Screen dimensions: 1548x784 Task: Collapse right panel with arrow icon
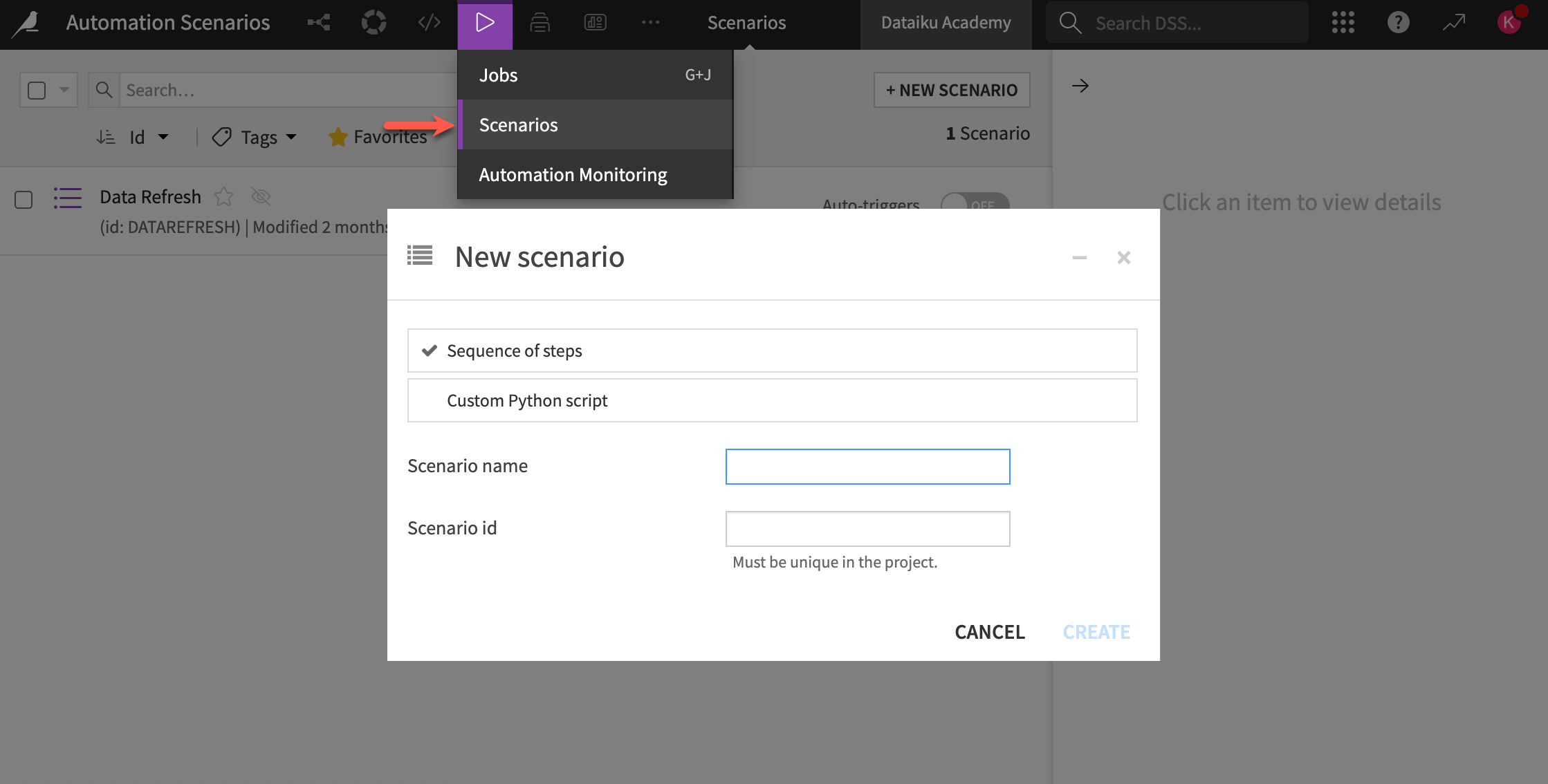[x=1080, y=86]
